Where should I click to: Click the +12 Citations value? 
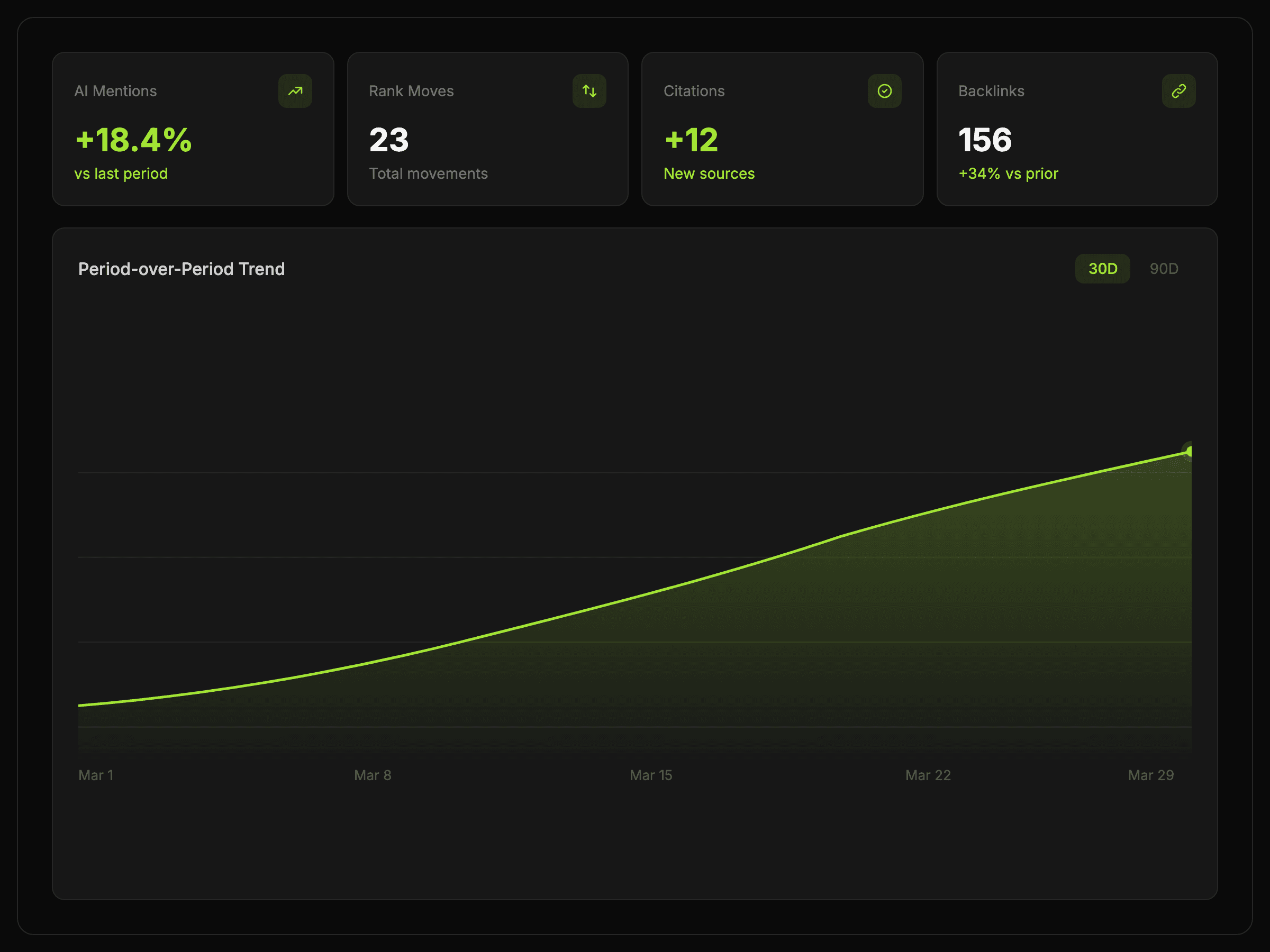click(691, 140)
